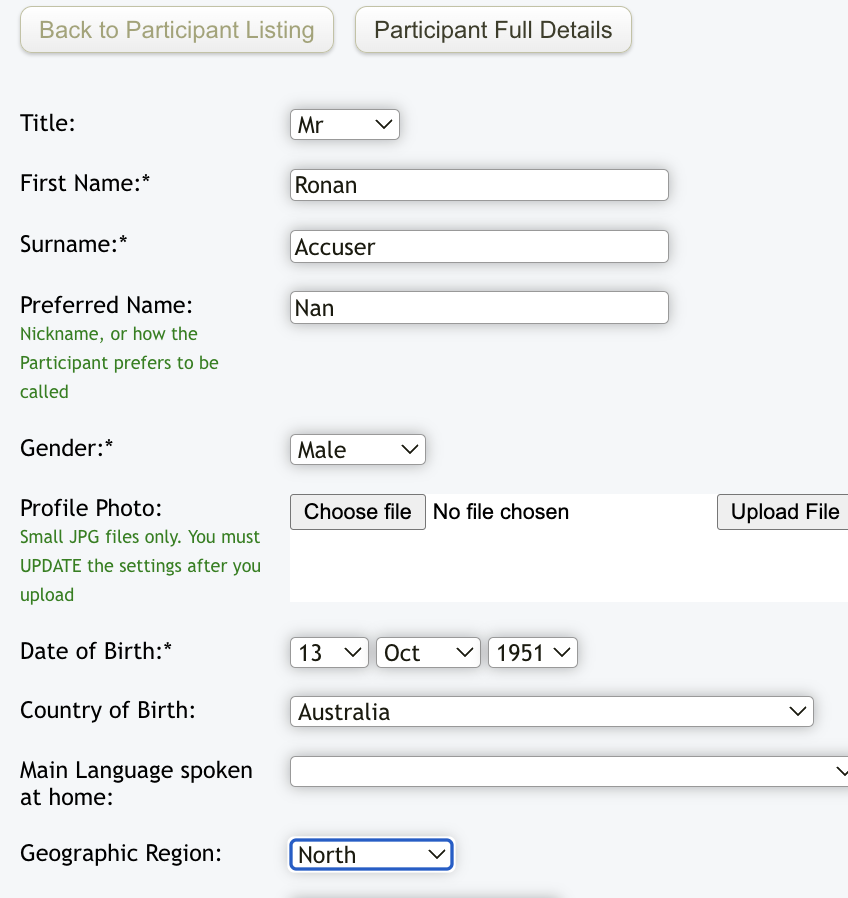
Task: Click the Surname input field
Action: click(479, 246)
